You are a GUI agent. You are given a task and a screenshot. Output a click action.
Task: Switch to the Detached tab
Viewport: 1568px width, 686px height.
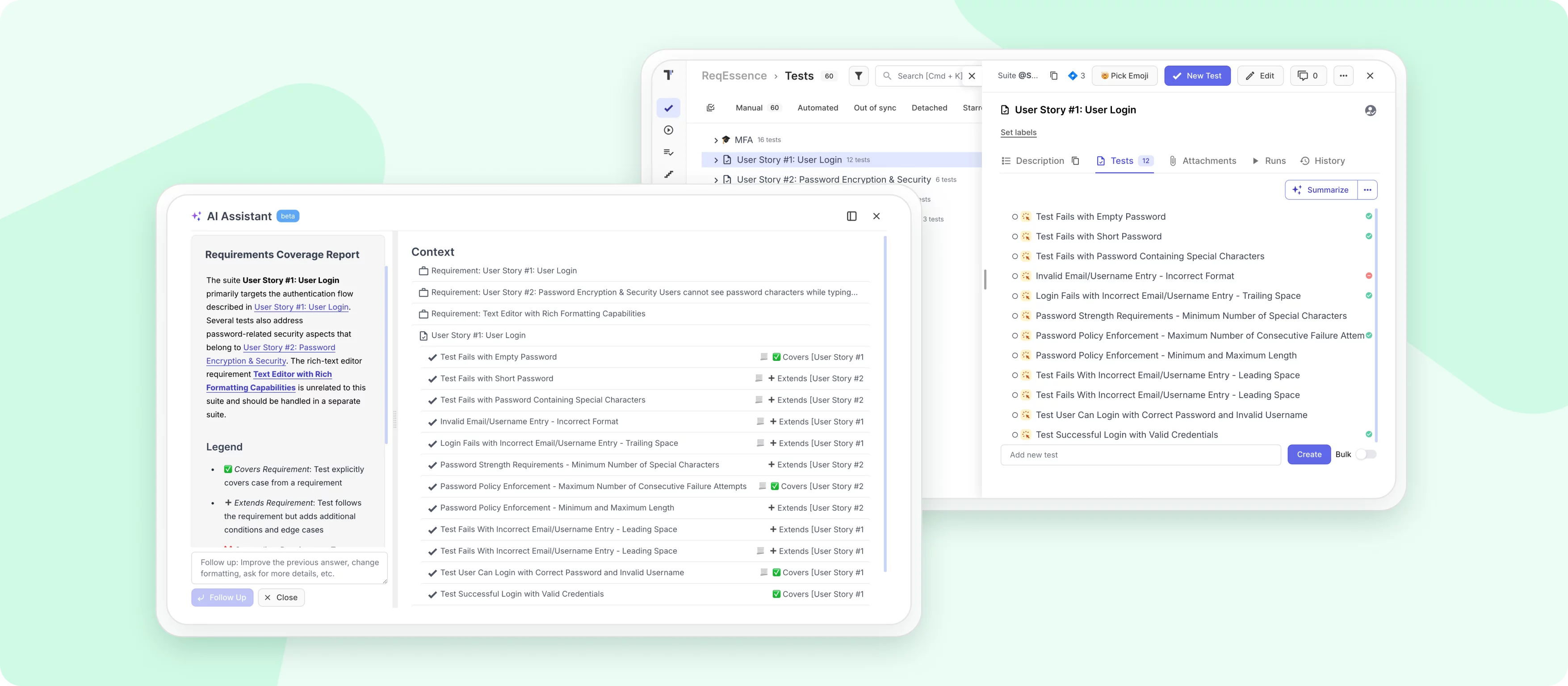point(929,108)
